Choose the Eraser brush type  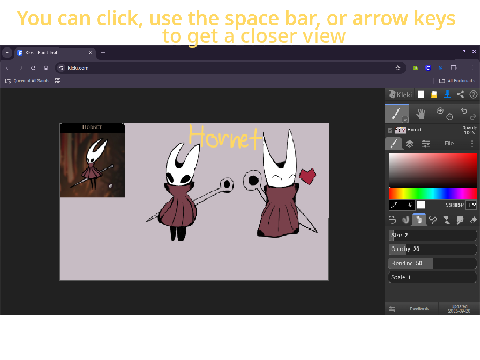[x=473, y=220]
